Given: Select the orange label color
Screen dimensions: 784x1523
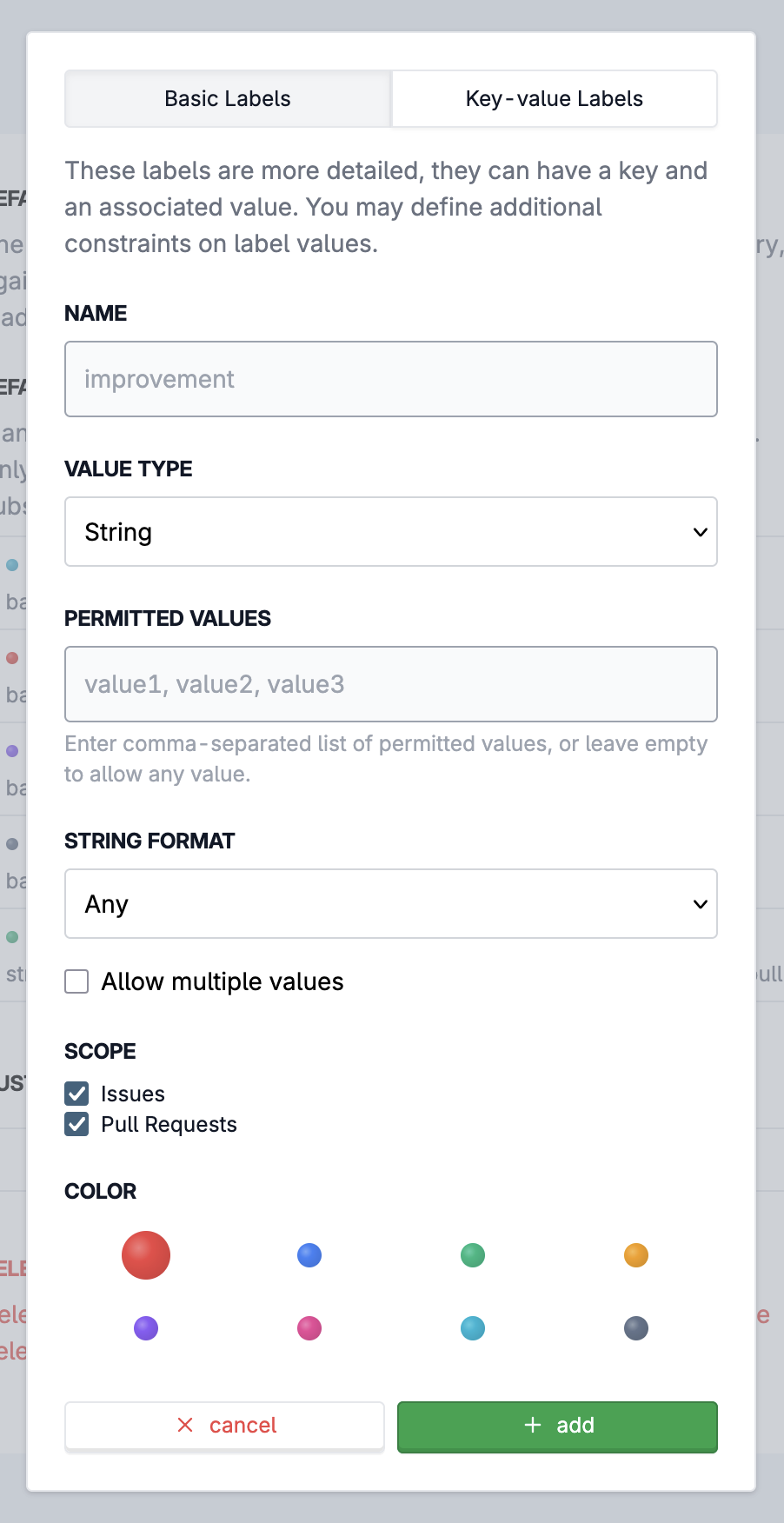Looking at the screenshot, I should [635, 1254].
